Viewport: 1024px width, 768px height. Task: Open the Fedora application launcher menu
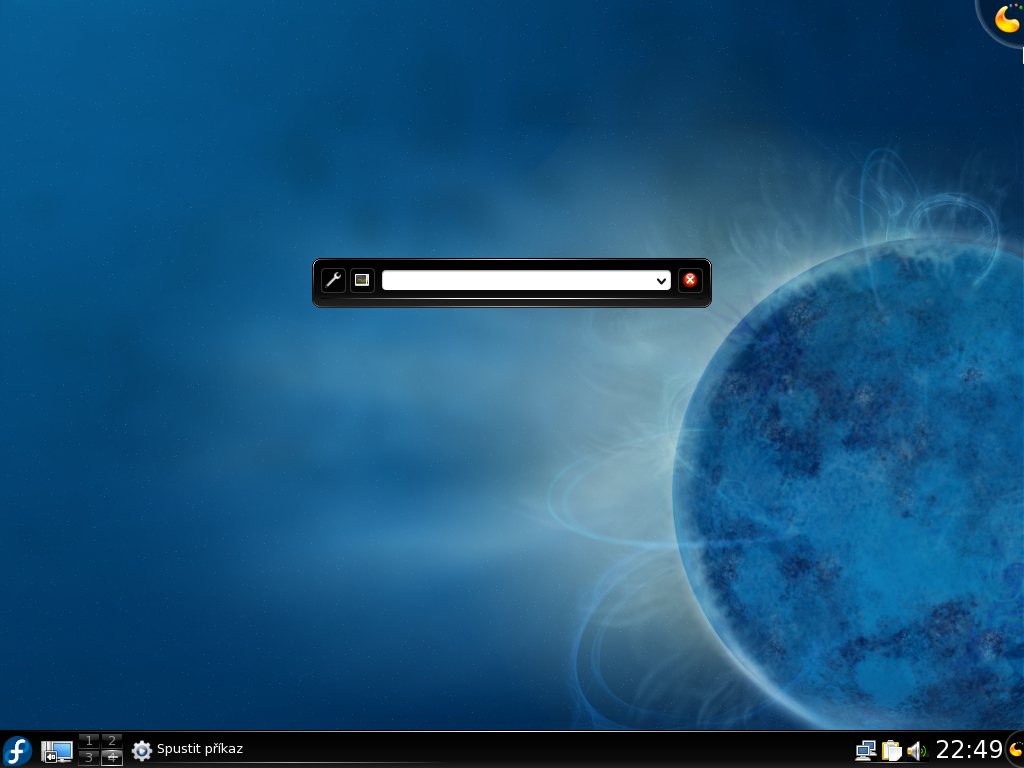(x=17, y=750)
